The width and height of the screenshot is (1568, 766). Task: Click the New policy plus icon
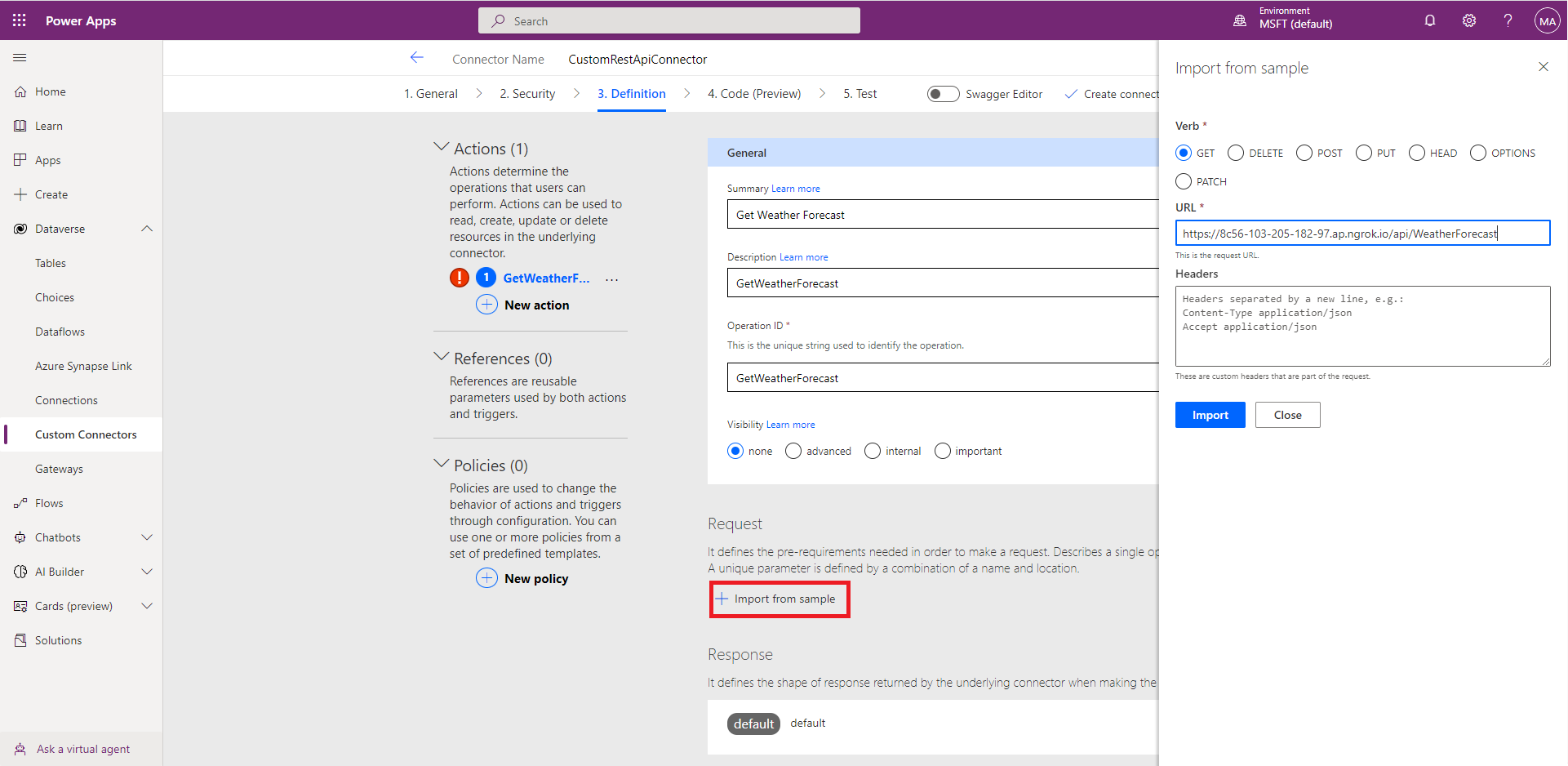coord(486,578)
